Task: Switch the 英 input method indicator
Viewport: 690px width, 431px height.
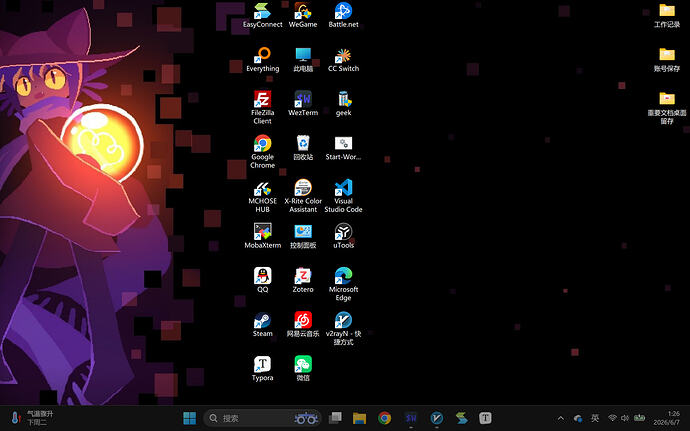Action: point(595,418)
